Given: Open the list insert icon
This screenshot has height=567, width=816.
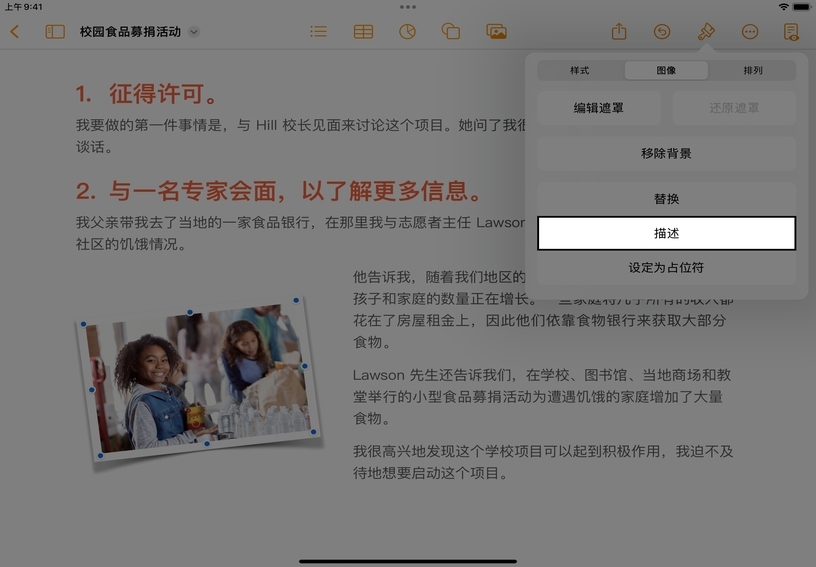Looking at the screenshot, I should click(318, 32).
